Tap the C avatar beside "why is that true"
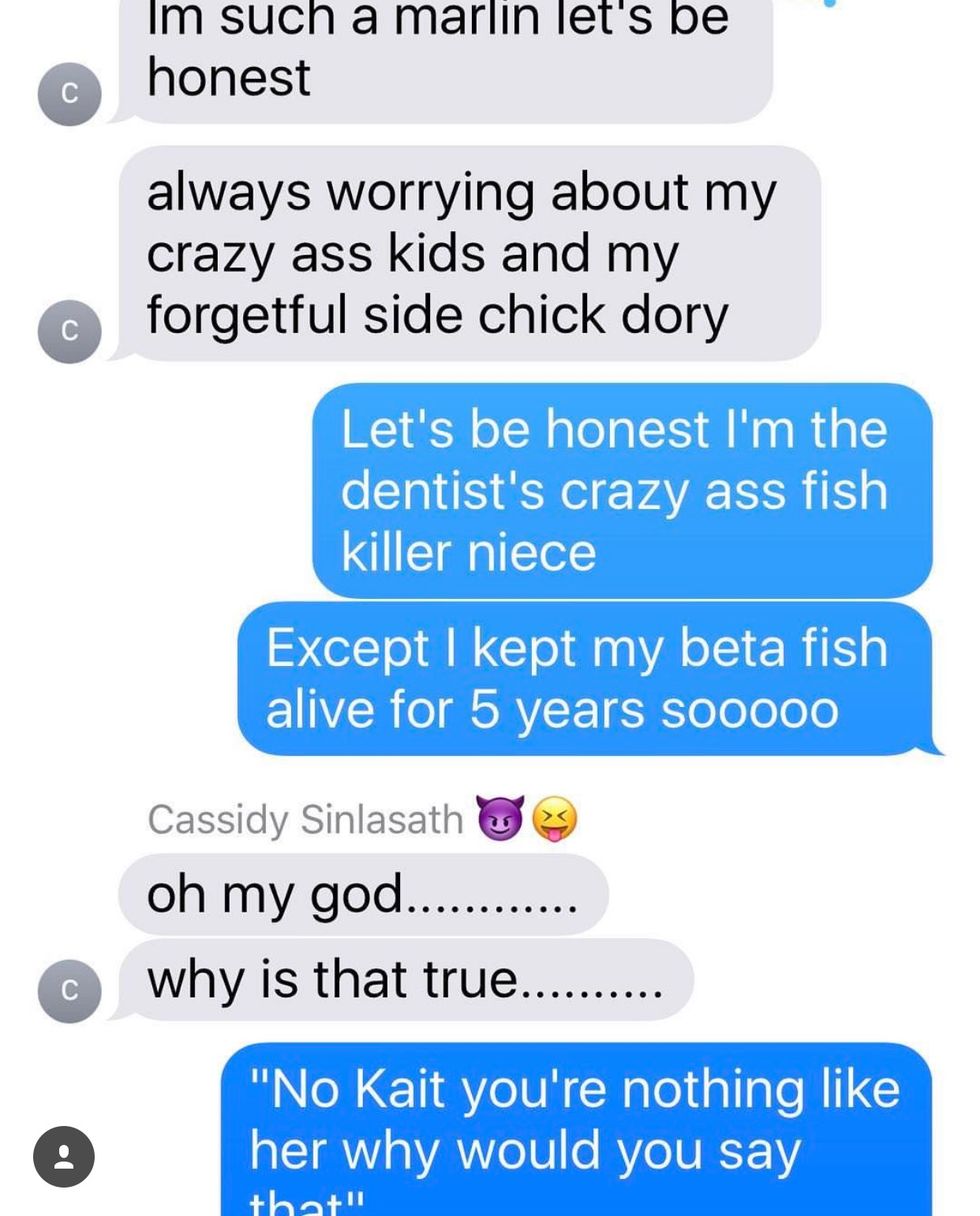This screenshot has width=980, height=1216. pyautogui.click(x=69, y=990)
